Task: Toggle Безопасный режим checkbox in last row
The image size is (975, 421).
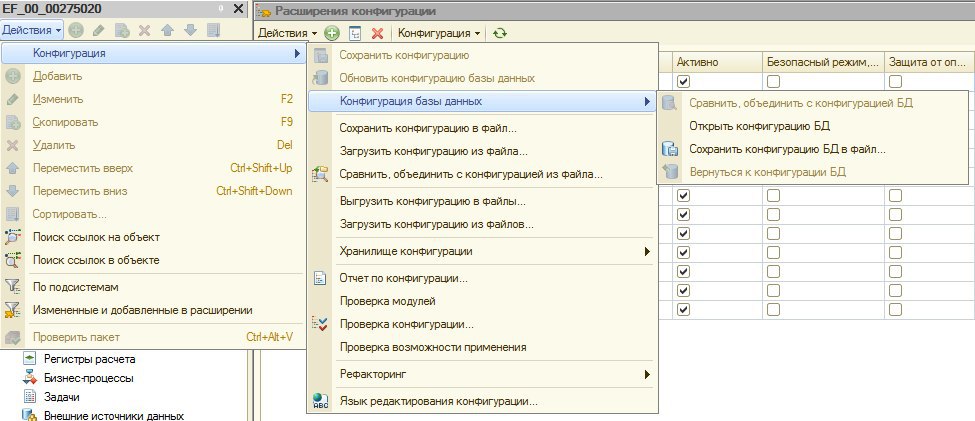Action: pos(773,309)
